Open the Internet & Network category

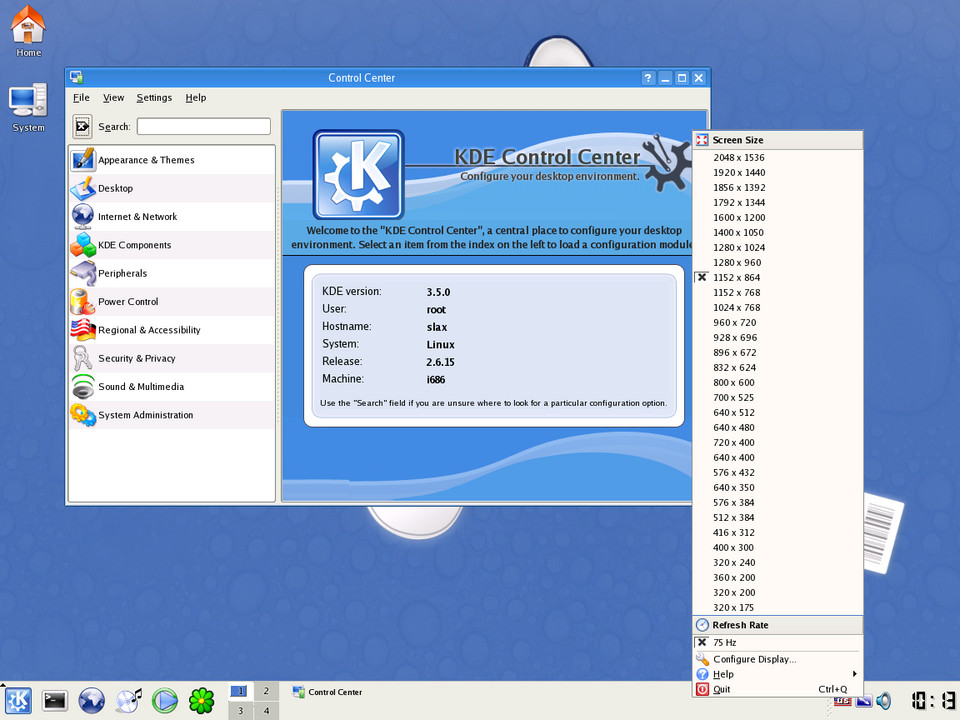(172, 217)
